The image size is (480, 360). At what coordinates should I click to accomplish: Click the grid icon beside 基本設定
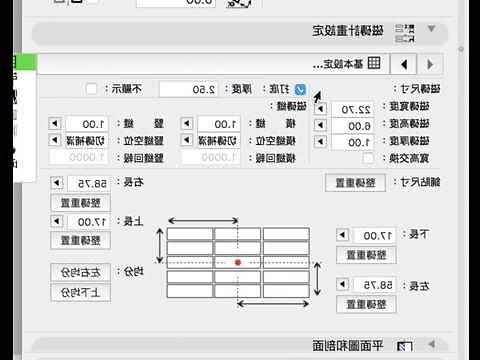pyautogui.click(x=374, y=63)
